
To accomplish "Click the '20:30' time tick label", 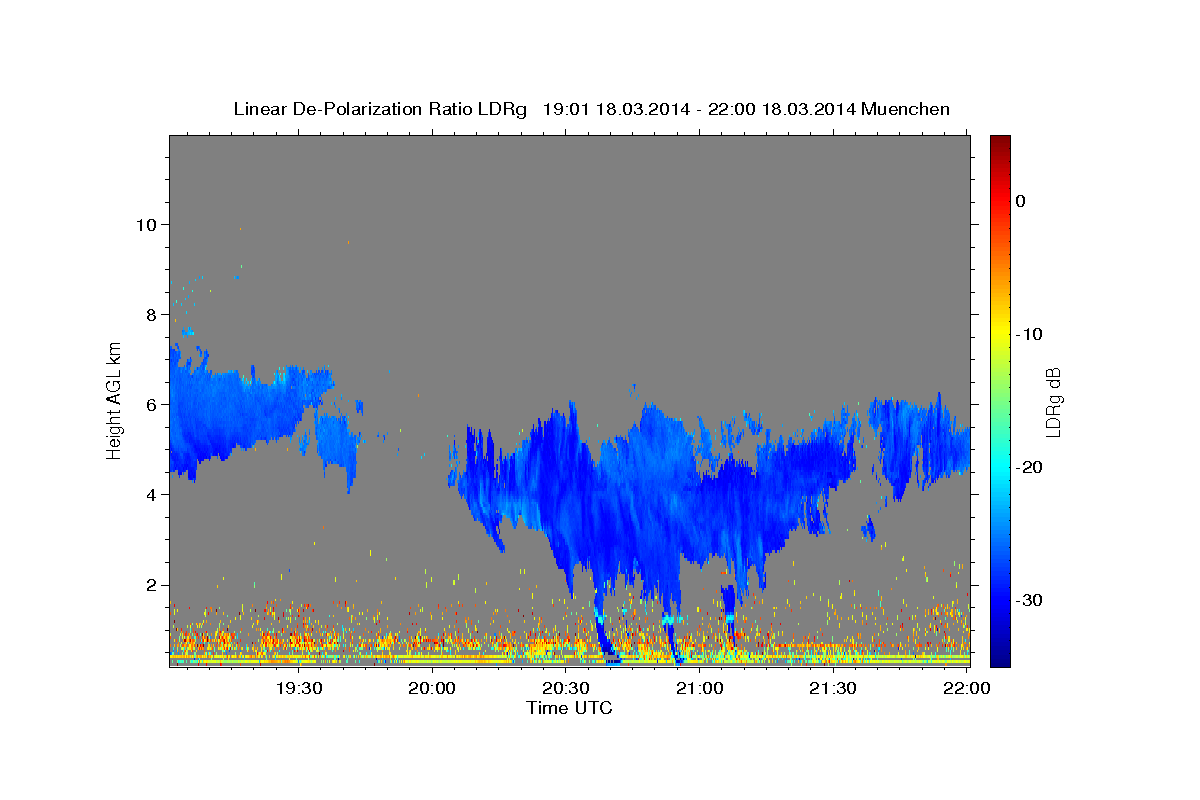I will pyautogui.click(x=566, y=688).
